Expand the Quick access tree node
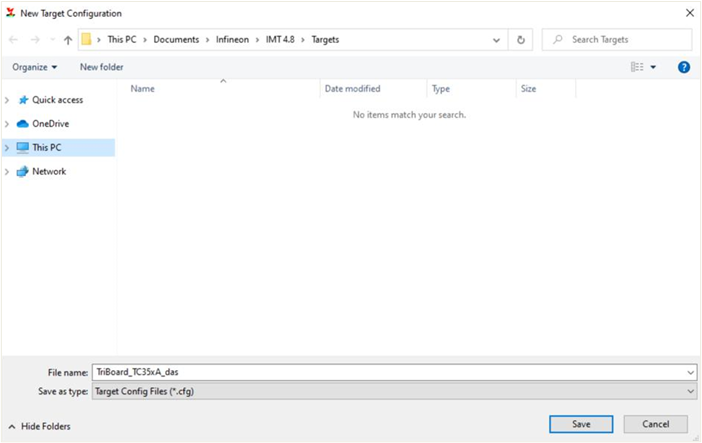 [8, 100]
